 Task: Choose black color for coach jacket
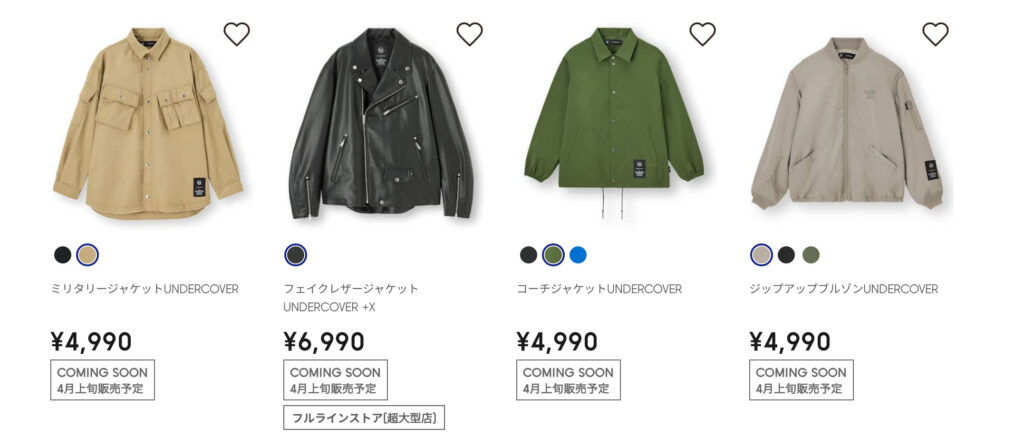(528, 255)
